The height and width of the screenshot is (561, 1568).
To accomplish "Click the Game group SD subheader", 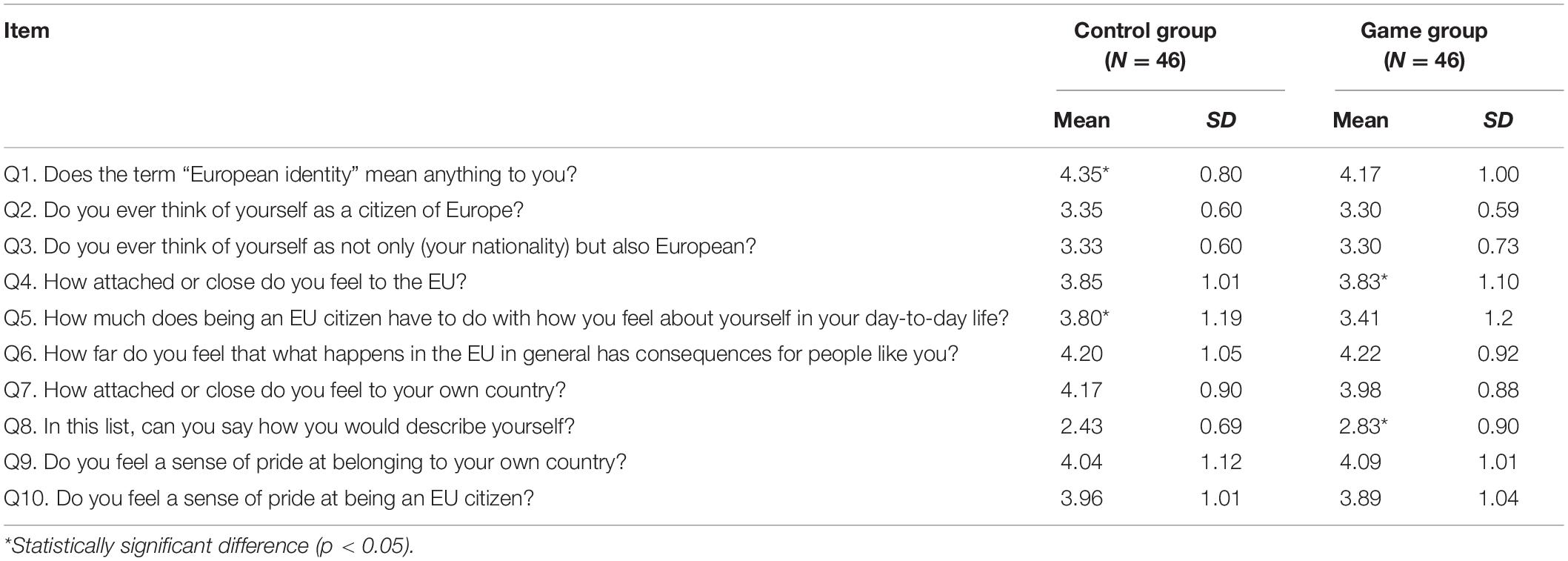I will (x=1498, y=120).
